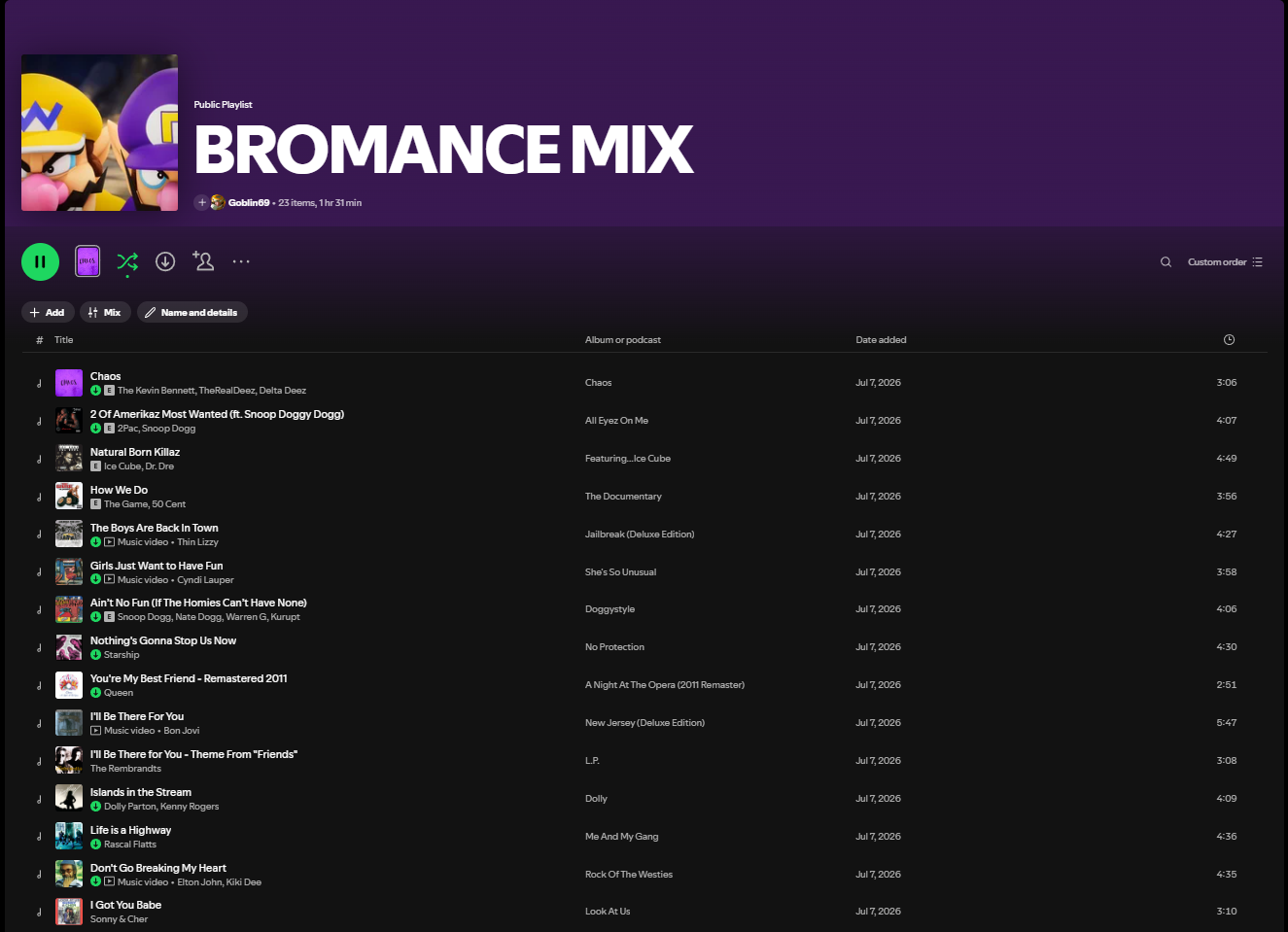Click downloaded icon on Life is a Highway row
Screen dimensions: 1288x932
[96, 845]
